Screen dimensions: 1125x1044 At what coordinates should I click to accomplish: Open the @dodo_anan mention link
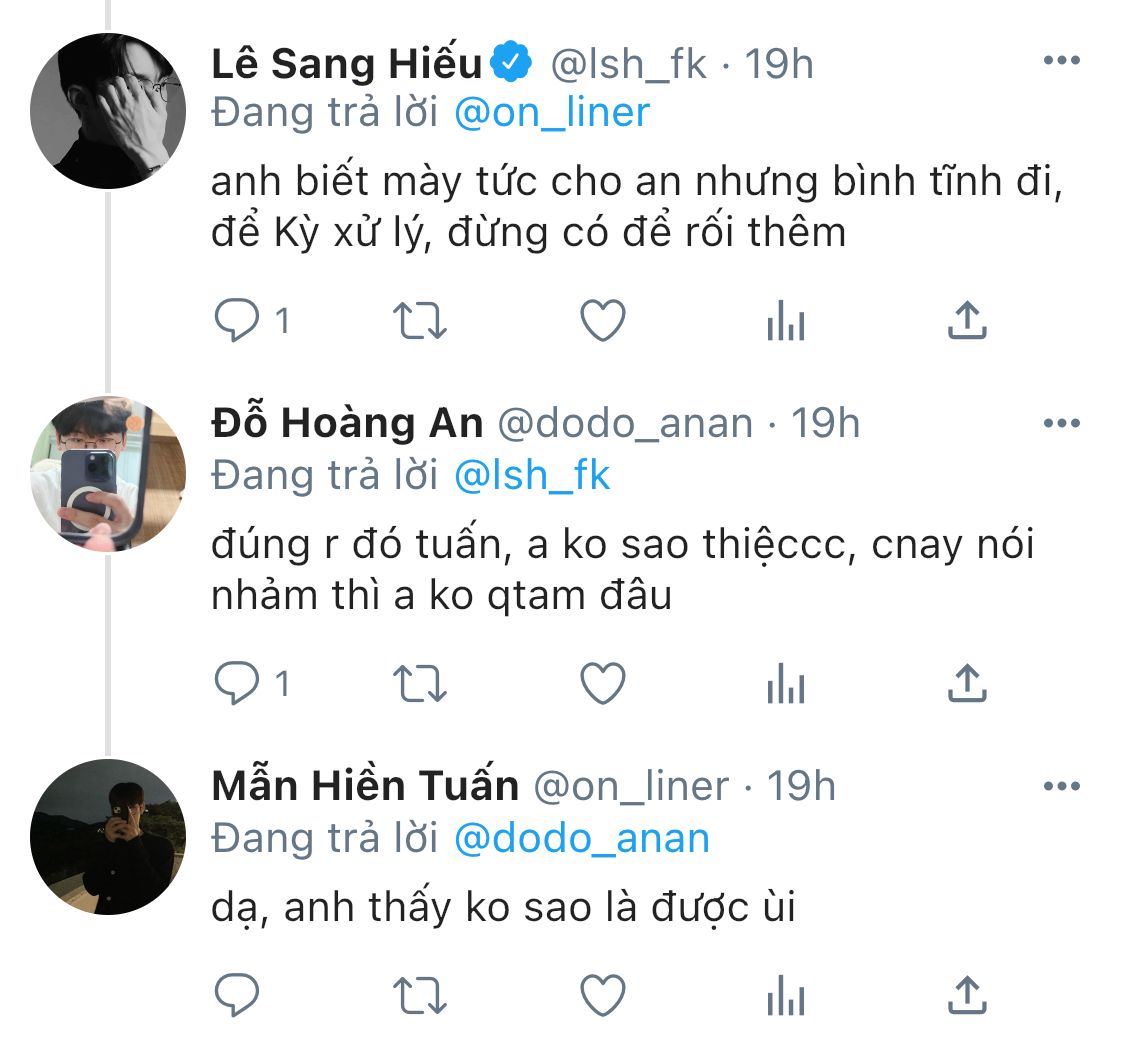581,837
